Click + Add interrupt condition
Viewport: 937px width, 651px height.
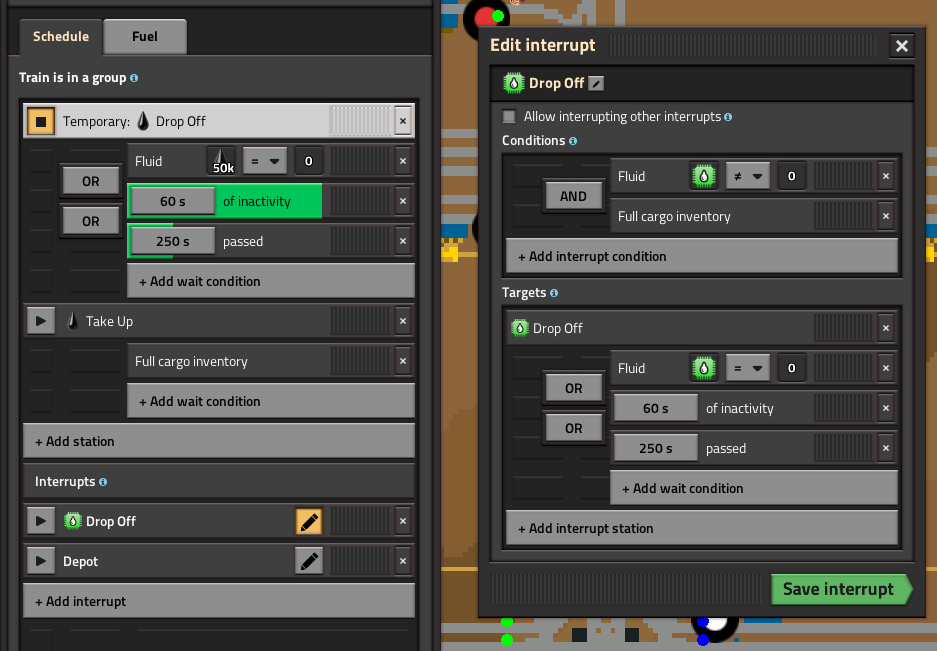pyautogui.click(x=702, y=256)
